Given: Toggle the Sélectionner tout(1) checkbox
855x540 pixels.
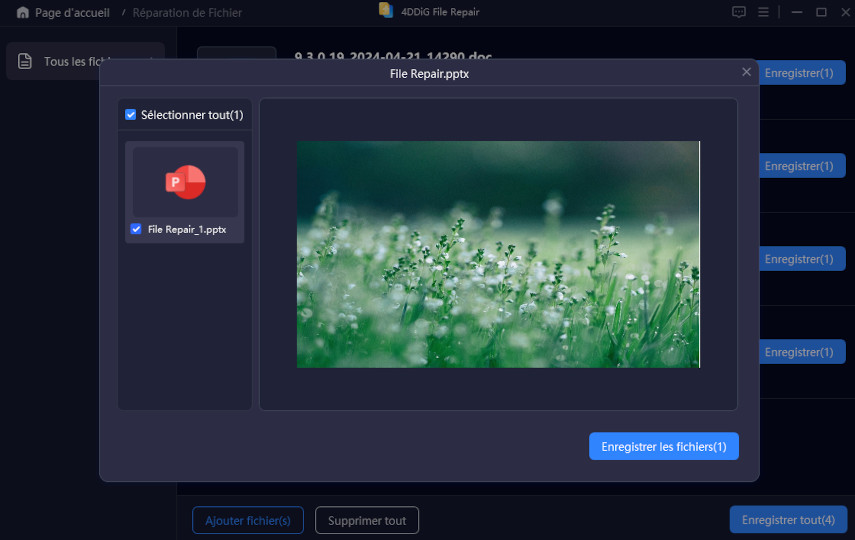Looking at the screenshot, I should coord(130,115).
